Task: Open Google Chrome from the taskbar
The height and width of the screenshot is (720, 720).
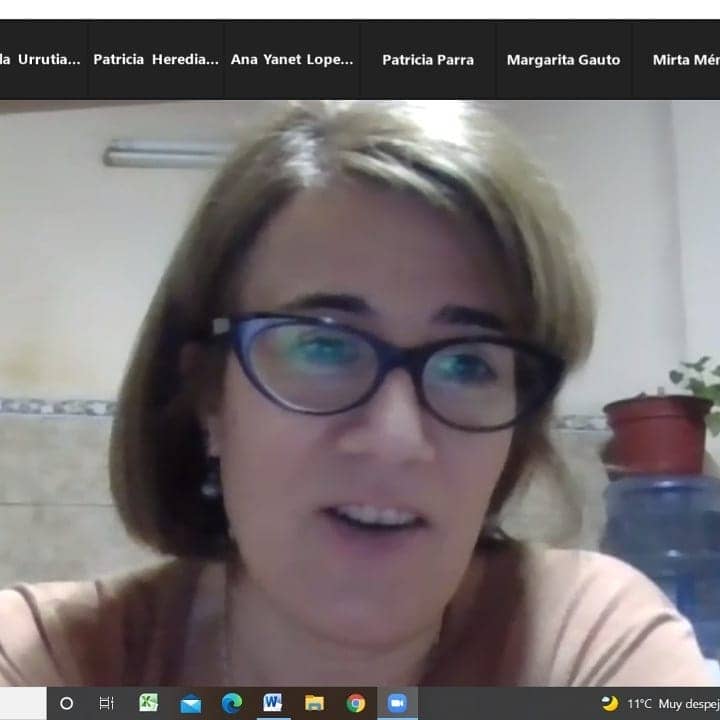Action: coord(356,703)
